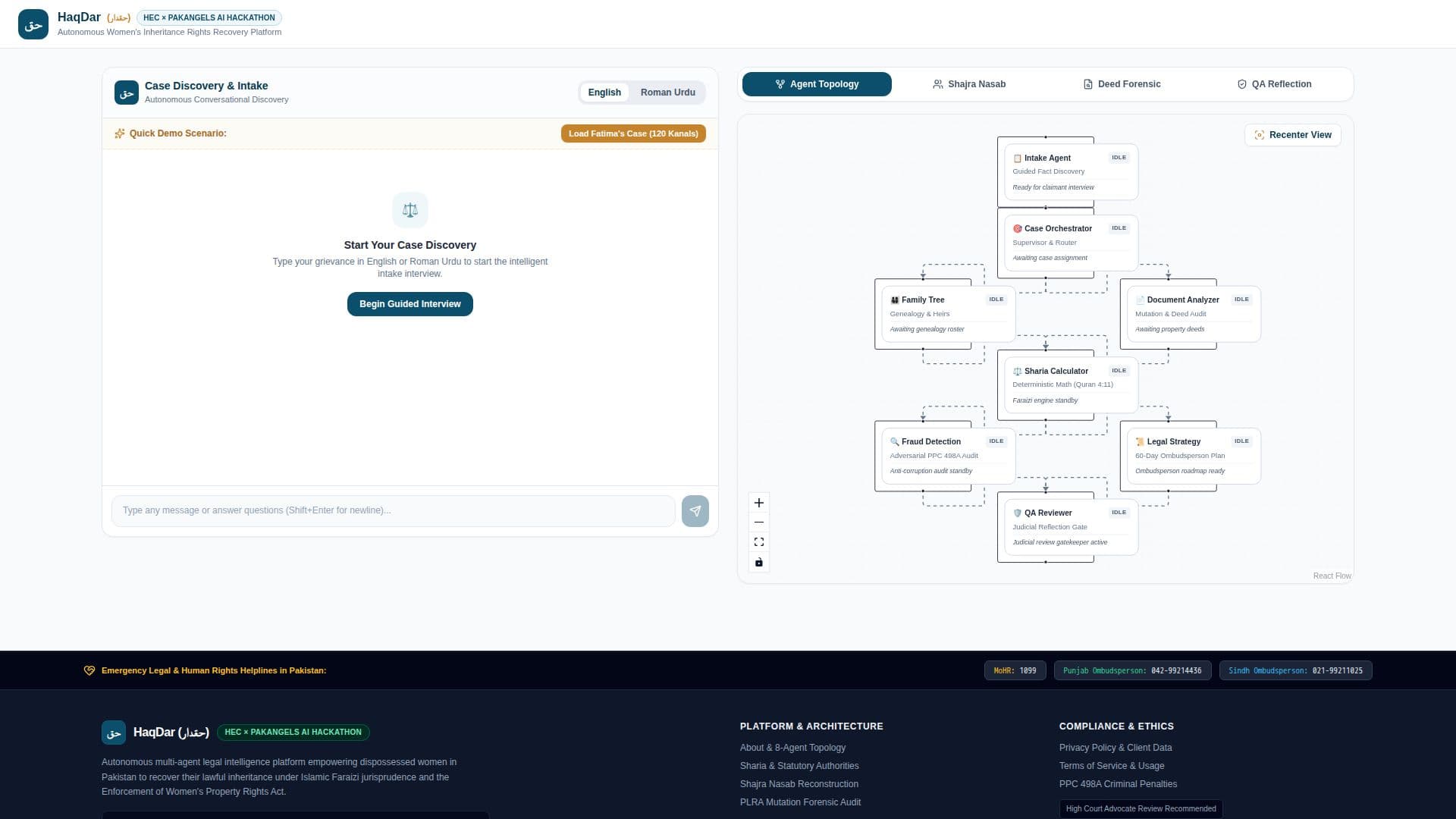Toggle the canvas interactivity lock icon
The width and height of the screenshot is (1456, 819).
click(x=759, y=562)
